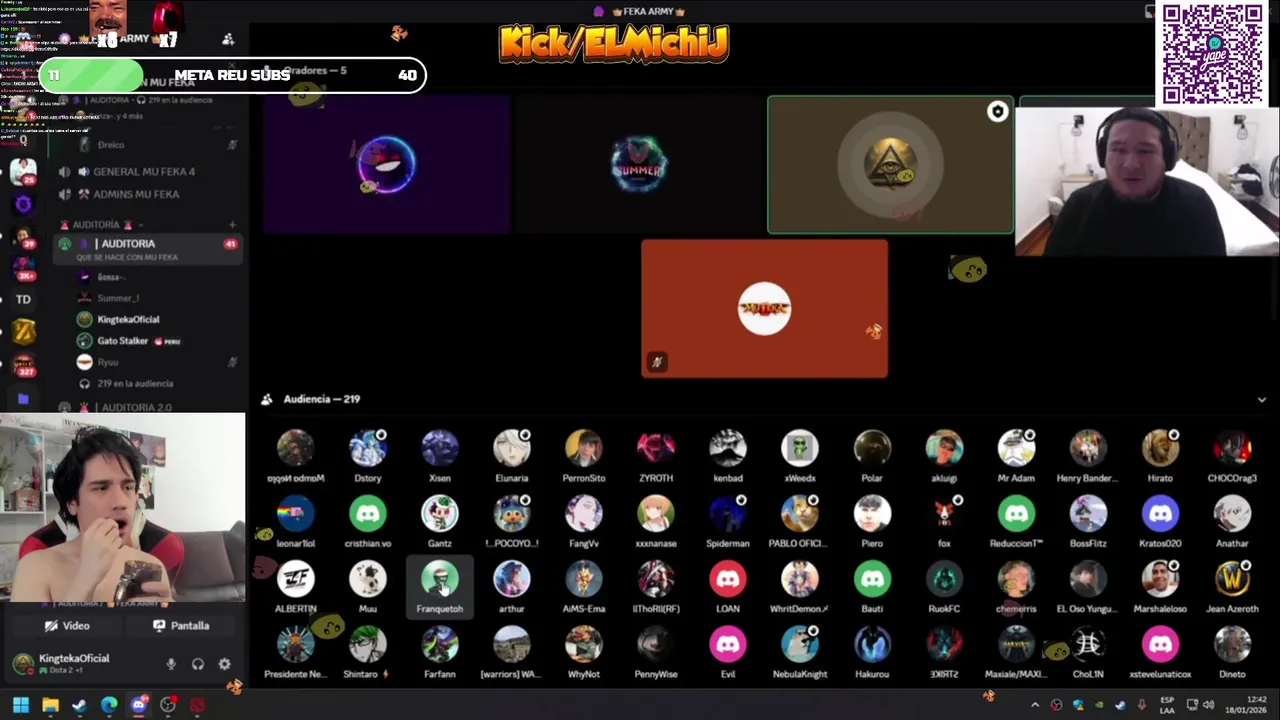The height and width of the screenshot is (720, 1280).
Task: Open File Explorer from taskbar
Action: pos(50,705)
